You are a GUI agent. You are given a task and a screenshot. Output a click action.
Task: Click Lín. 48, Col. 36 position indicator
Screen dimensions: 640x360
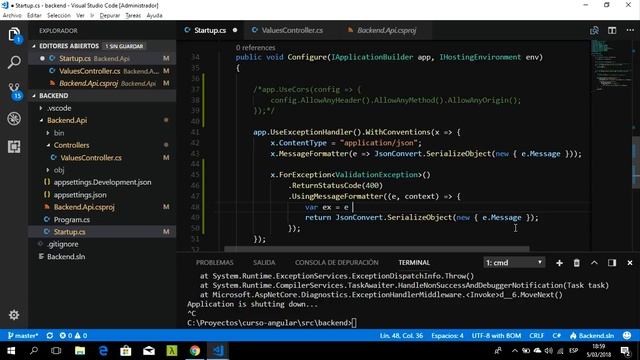click(401, 336)
